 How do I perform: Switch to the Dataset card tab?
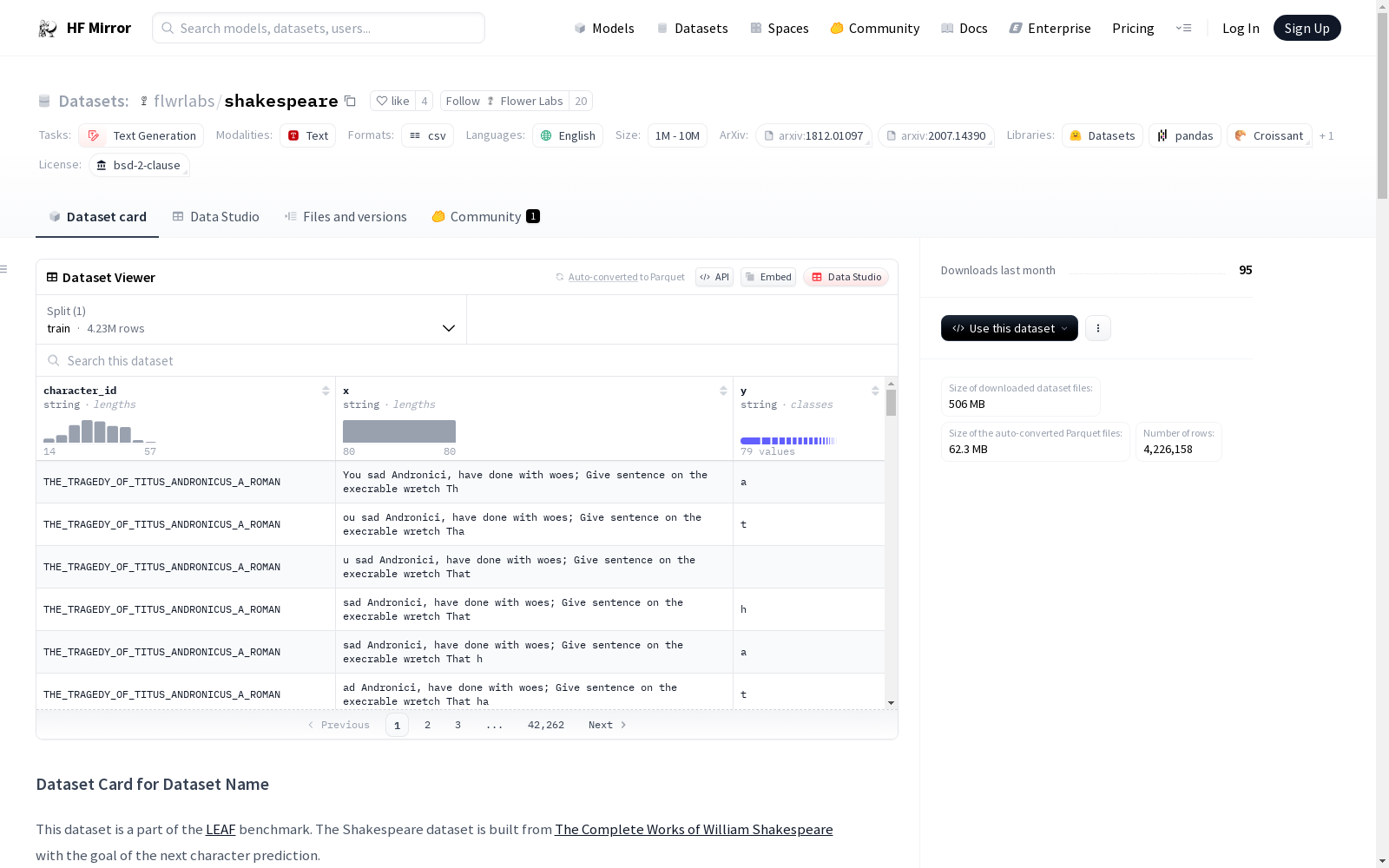click(97, 217)
